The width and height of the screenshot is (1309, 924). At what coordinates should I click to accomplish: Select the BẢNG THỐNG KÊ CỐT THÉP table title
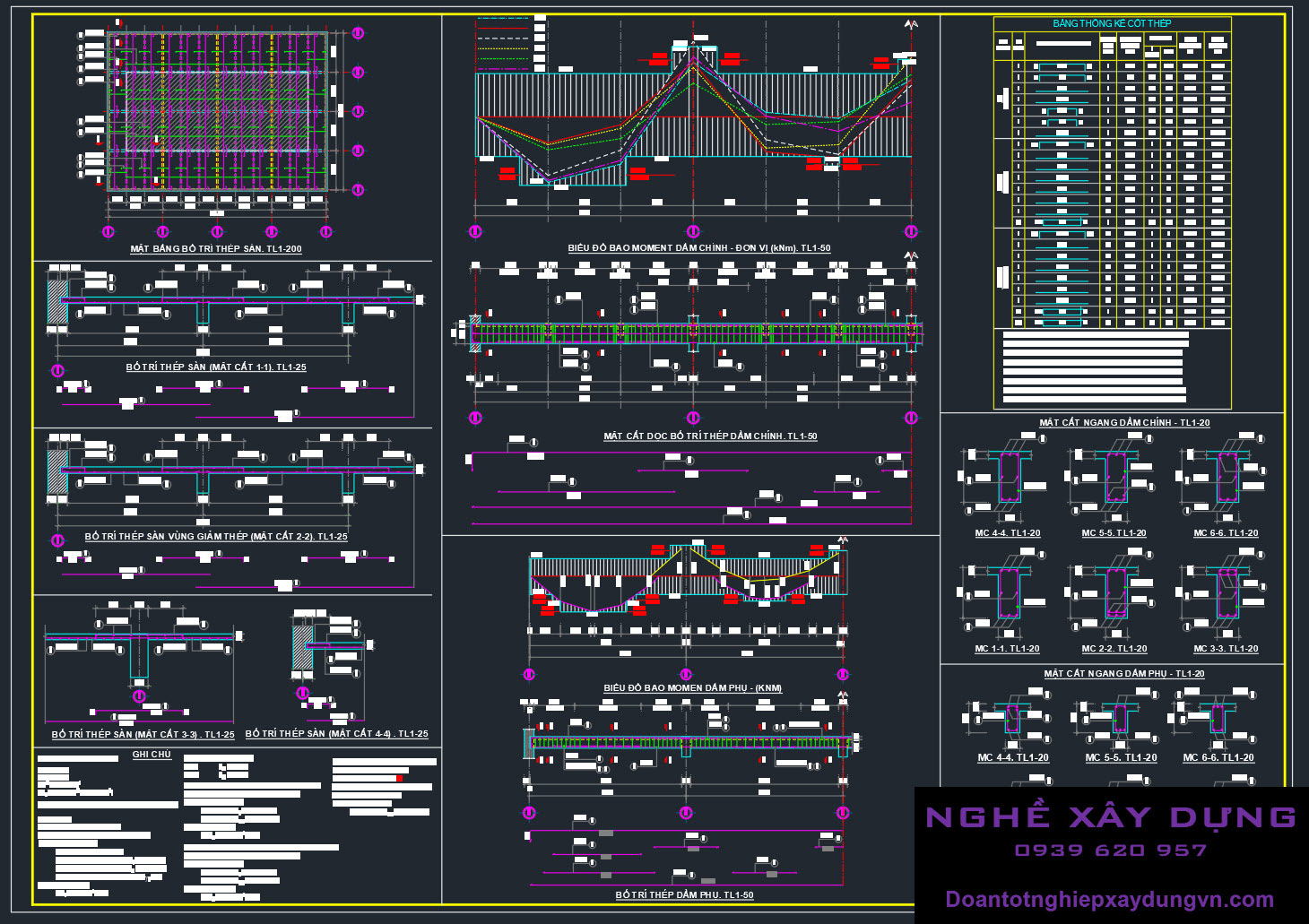point(1112,23)
